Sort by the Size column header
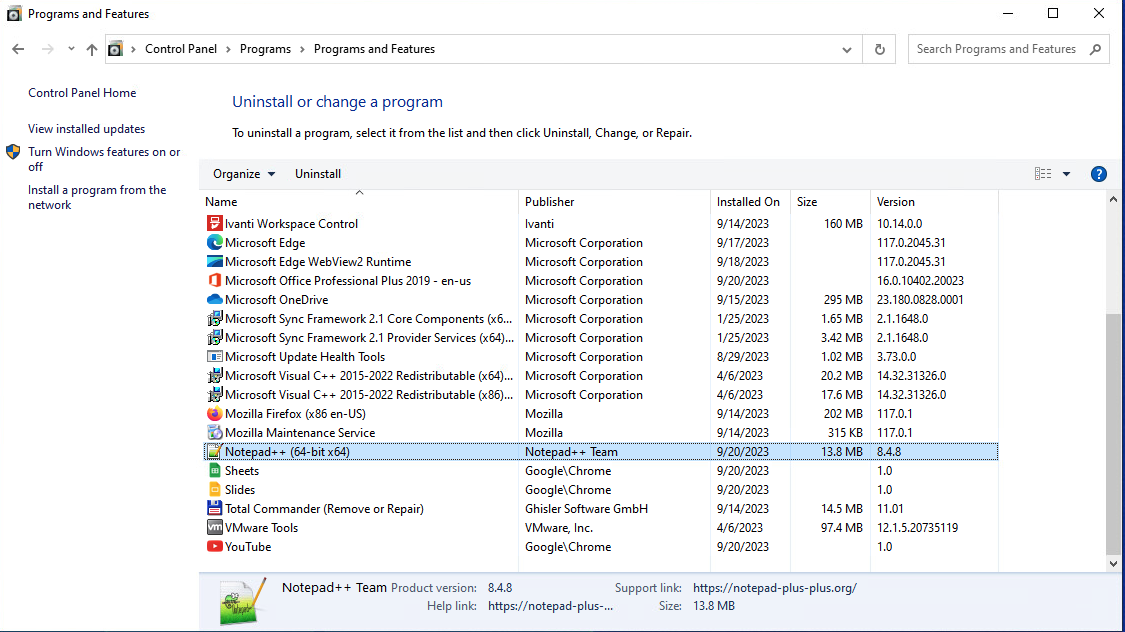The image size is (1125, 632). 830,202
